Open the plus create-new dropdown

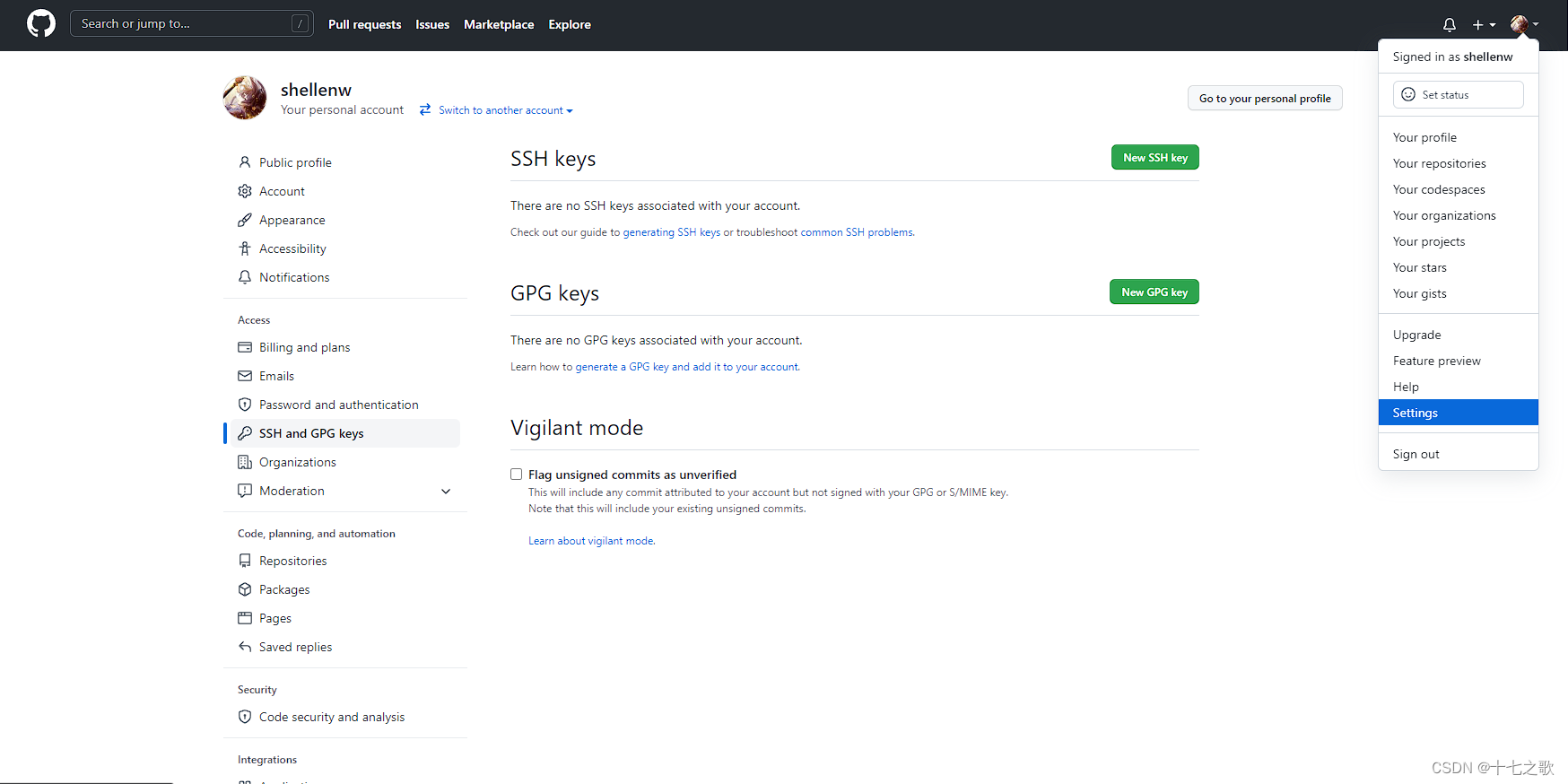1484,24
